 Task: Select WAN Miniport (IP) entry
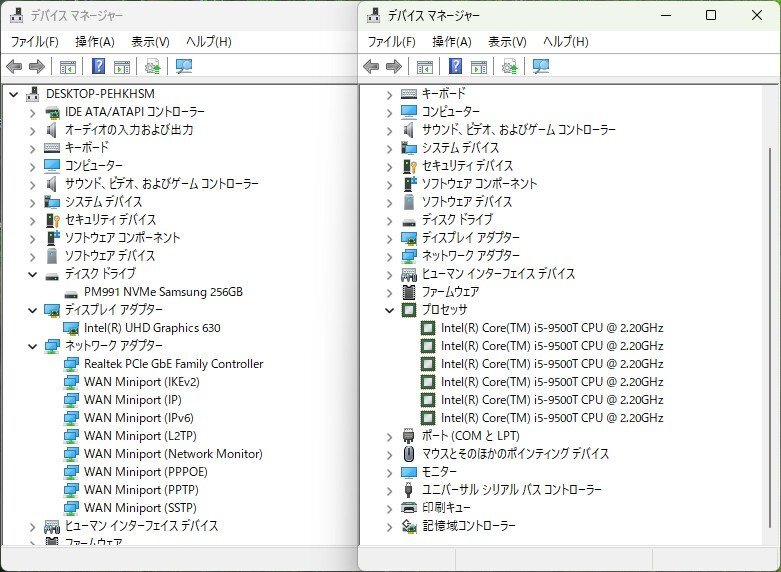click(133, 400)
